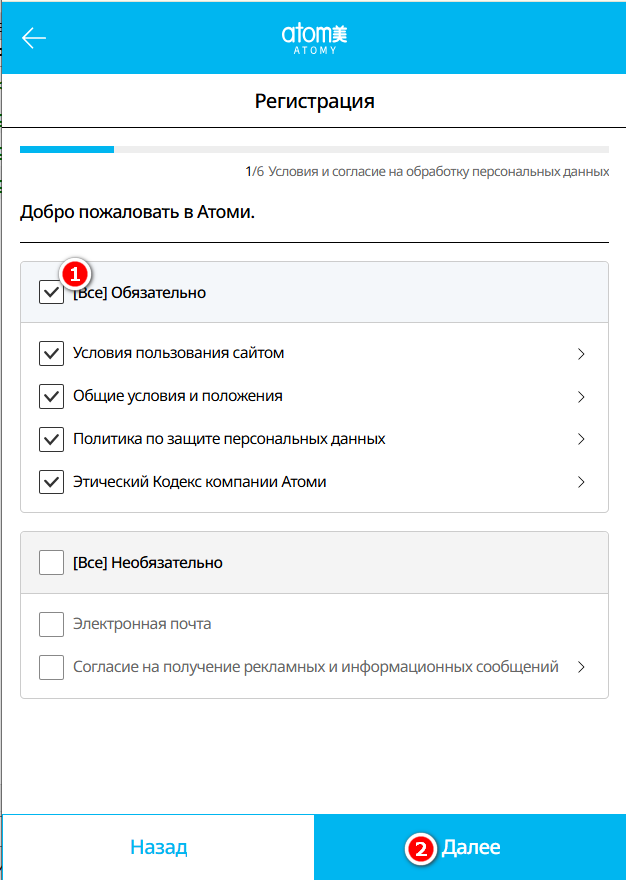Toggle Политика по защите персональных данных checkbox
626x880 pixels.
(51, 439)
